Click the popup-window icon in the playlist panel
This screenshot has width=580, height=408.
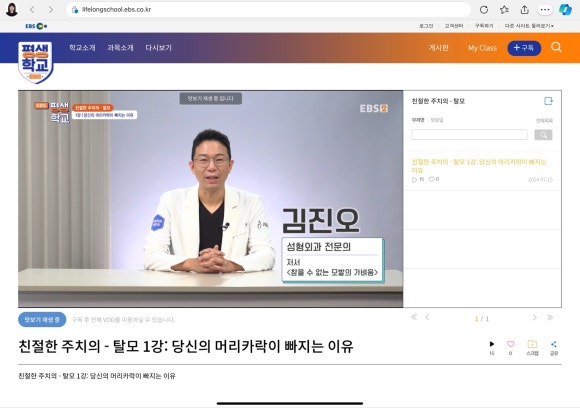pos(549,101)
